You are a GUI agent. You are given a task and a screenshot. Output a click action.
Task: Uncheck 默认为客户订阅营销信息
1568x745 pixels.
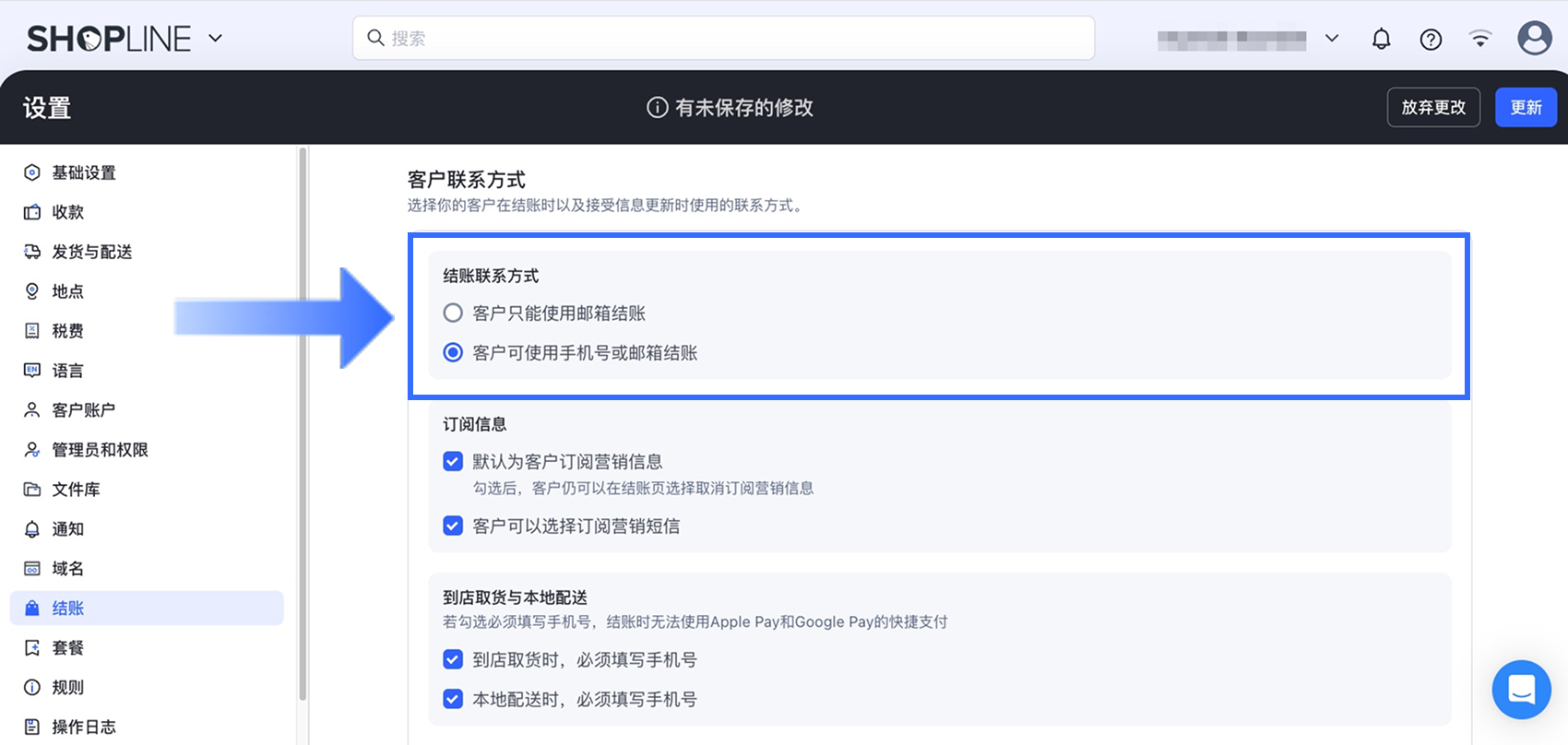pos(453,462)
